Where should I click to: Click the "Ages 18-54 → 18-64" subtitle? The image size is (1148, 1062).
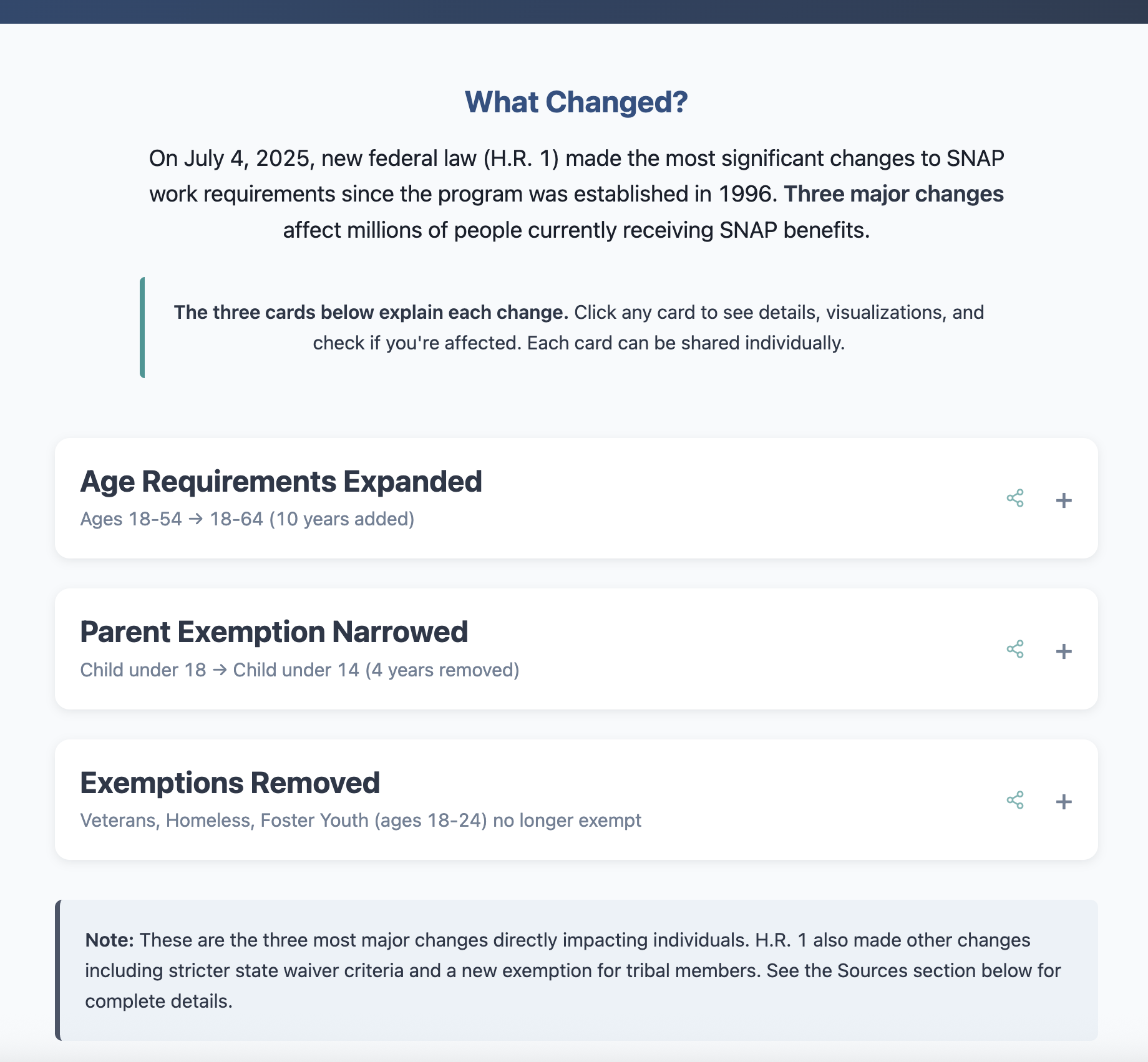[x=247, y=519]
